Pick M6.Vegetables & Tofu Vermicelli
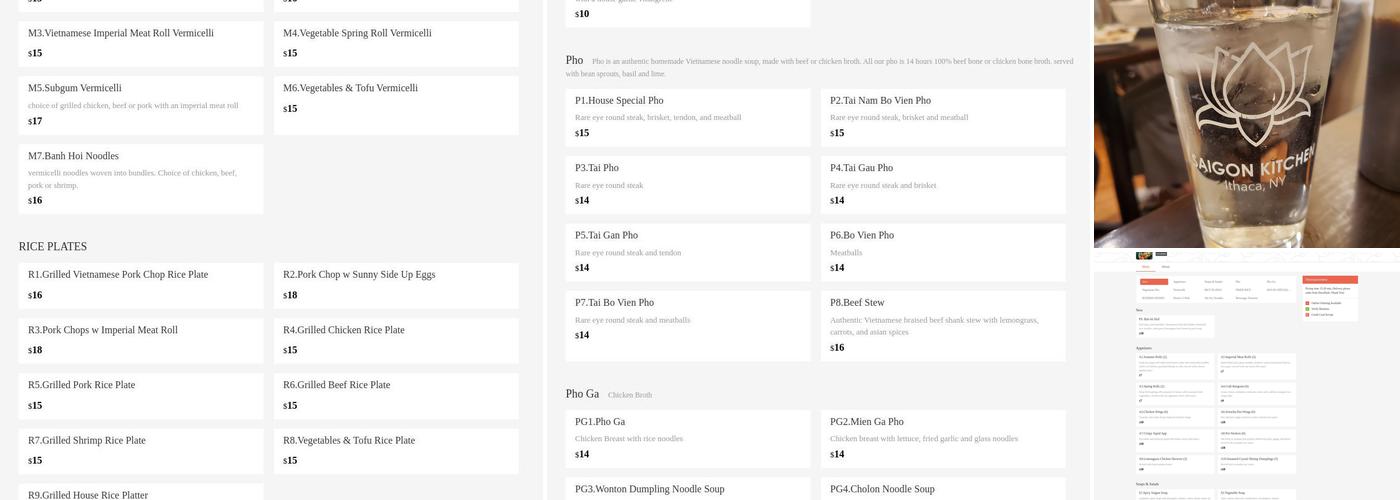 [396, 104]
